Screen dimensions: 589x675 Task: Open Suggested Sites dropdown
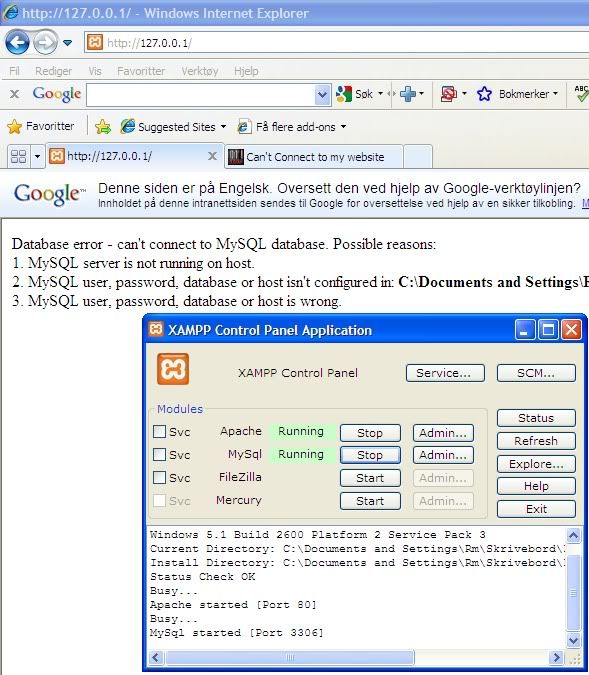(x=223, y=127)
